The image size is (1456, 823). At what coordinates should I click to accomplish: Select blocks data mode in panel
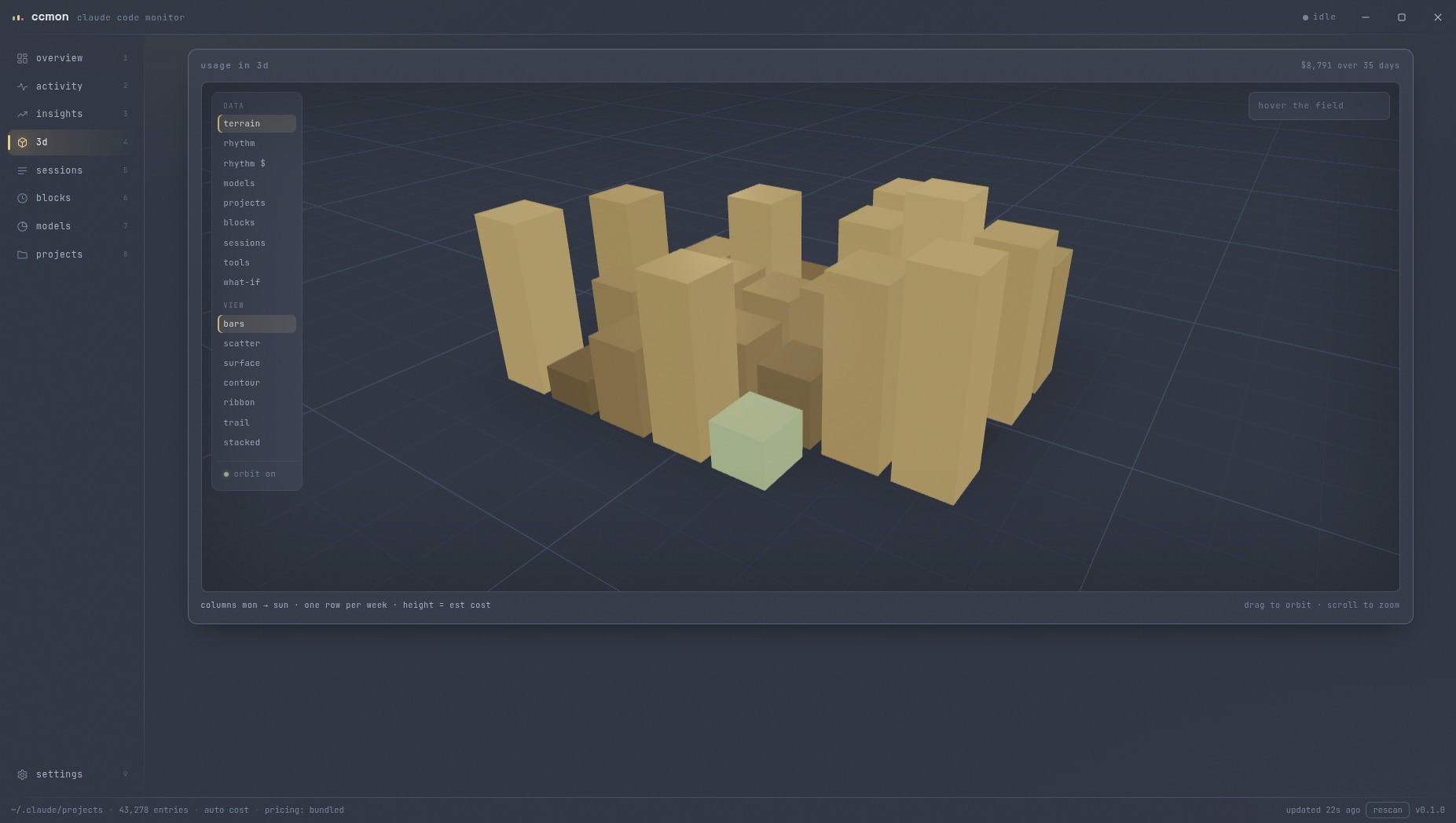pyautogui.click(x=257, y=222)
